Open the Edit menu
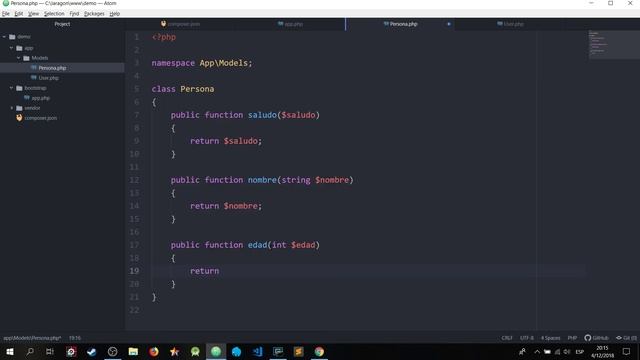Image resolution: width=640 pixels, height=360 pixels. (19, 13)
